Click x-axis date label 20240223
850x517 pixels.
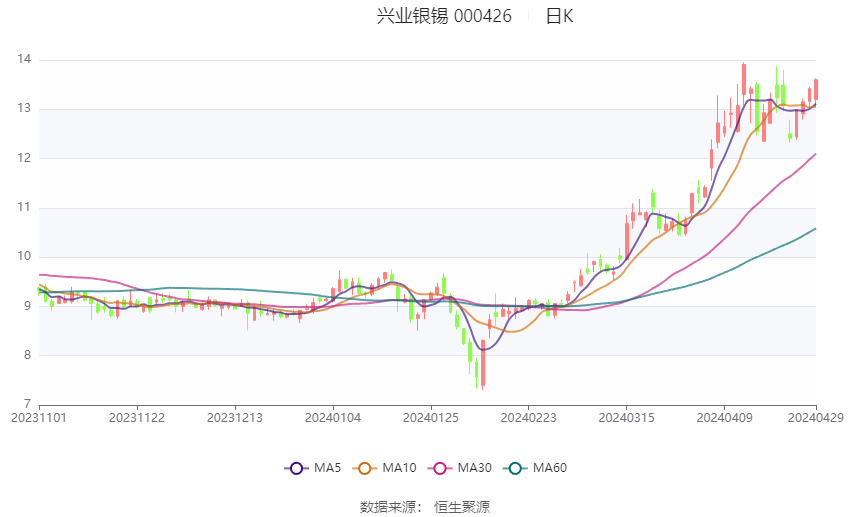point(529,418)
